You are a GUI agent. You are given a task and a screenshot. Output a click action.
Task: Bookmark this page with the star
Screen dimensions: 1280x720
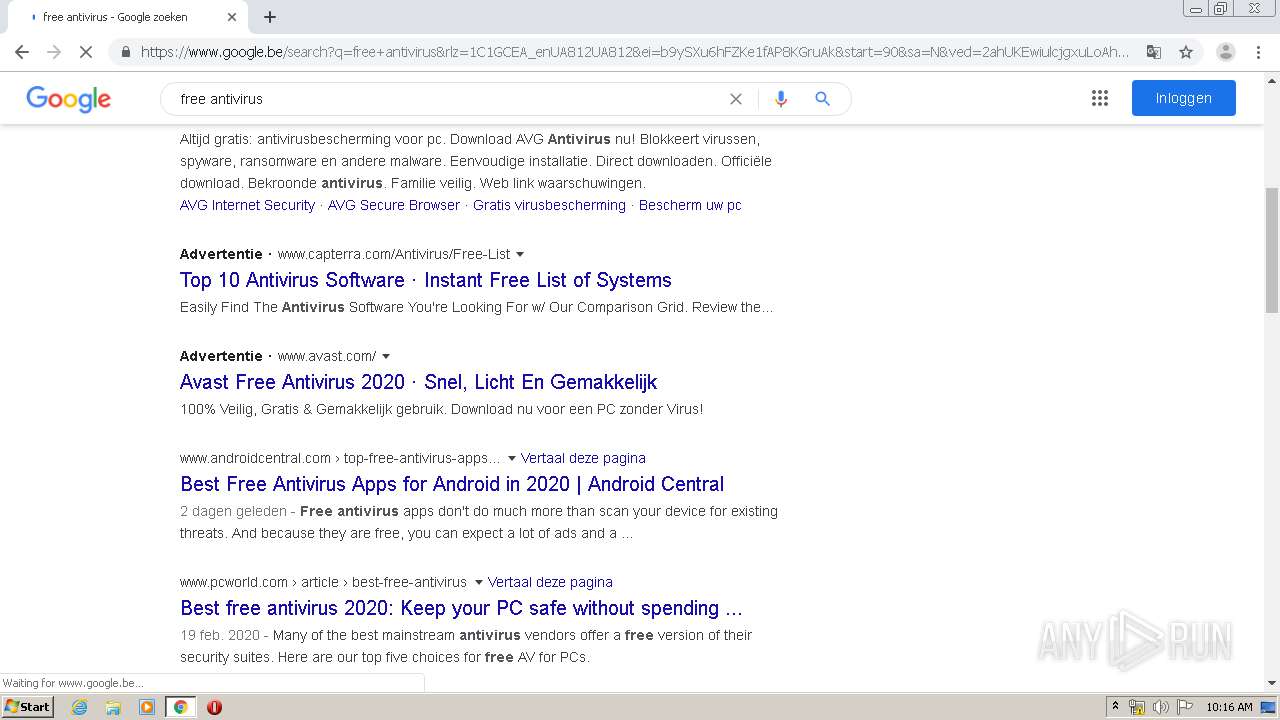coord(1186,52)
